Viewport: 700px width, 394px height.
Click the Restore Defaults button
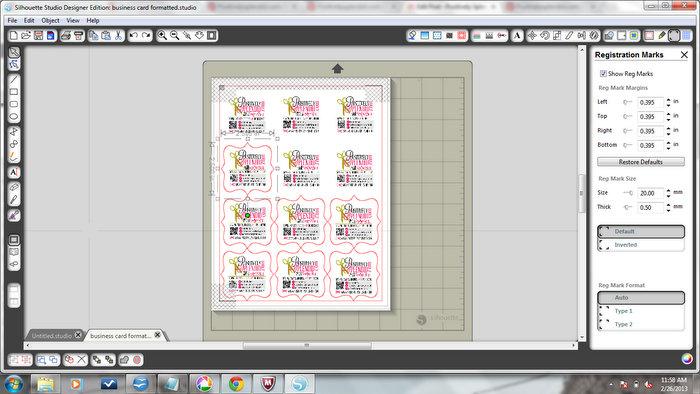(641, 162)
